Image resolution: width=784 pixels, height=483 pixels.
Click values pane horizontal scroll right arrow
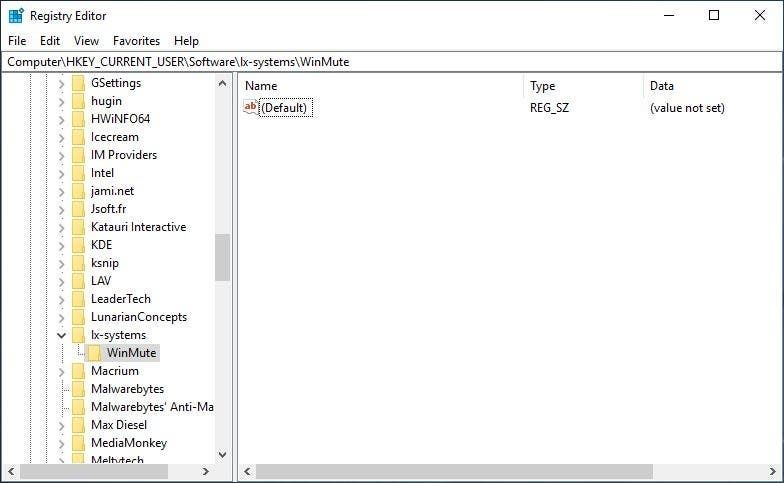[x=772, y=471]
